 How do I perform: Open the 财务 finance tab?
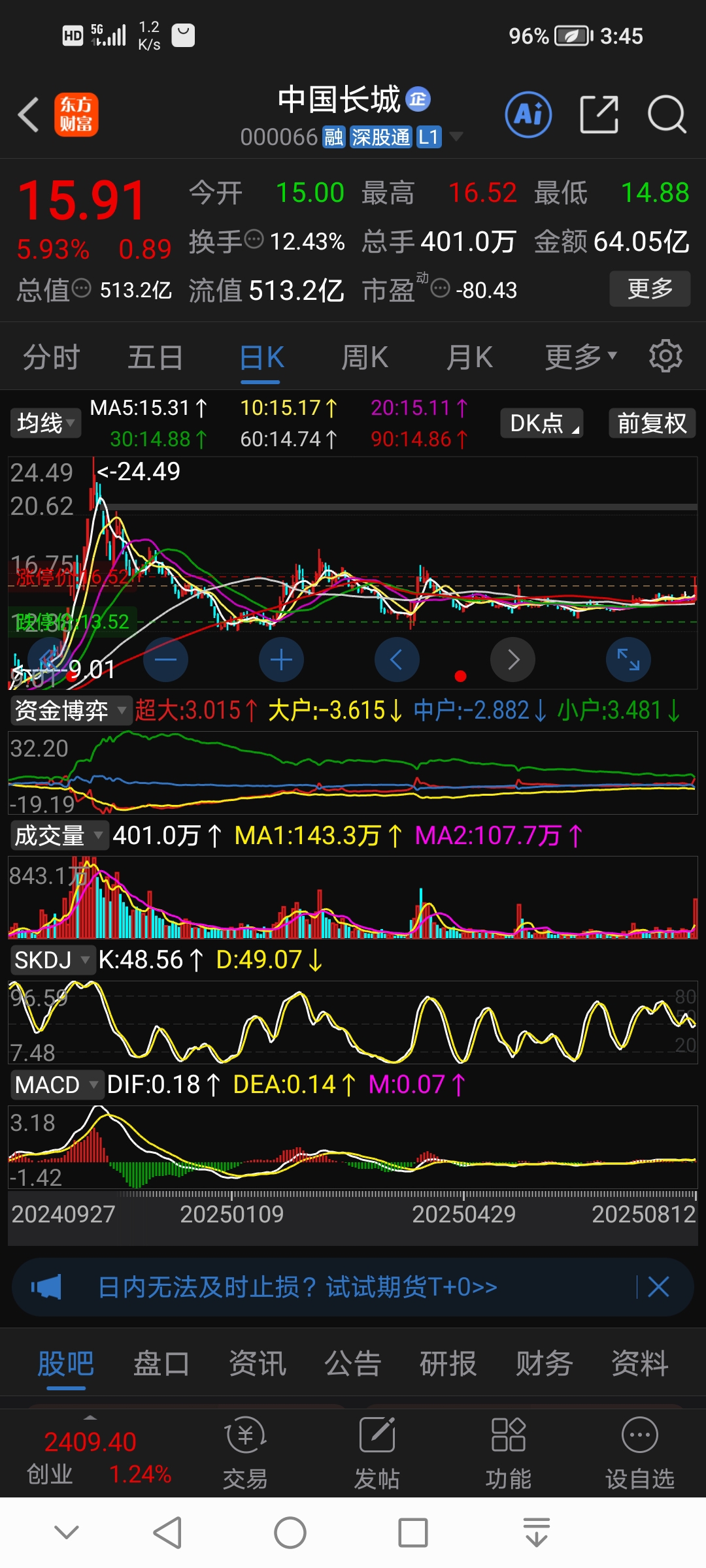(x=544, y=1364)
